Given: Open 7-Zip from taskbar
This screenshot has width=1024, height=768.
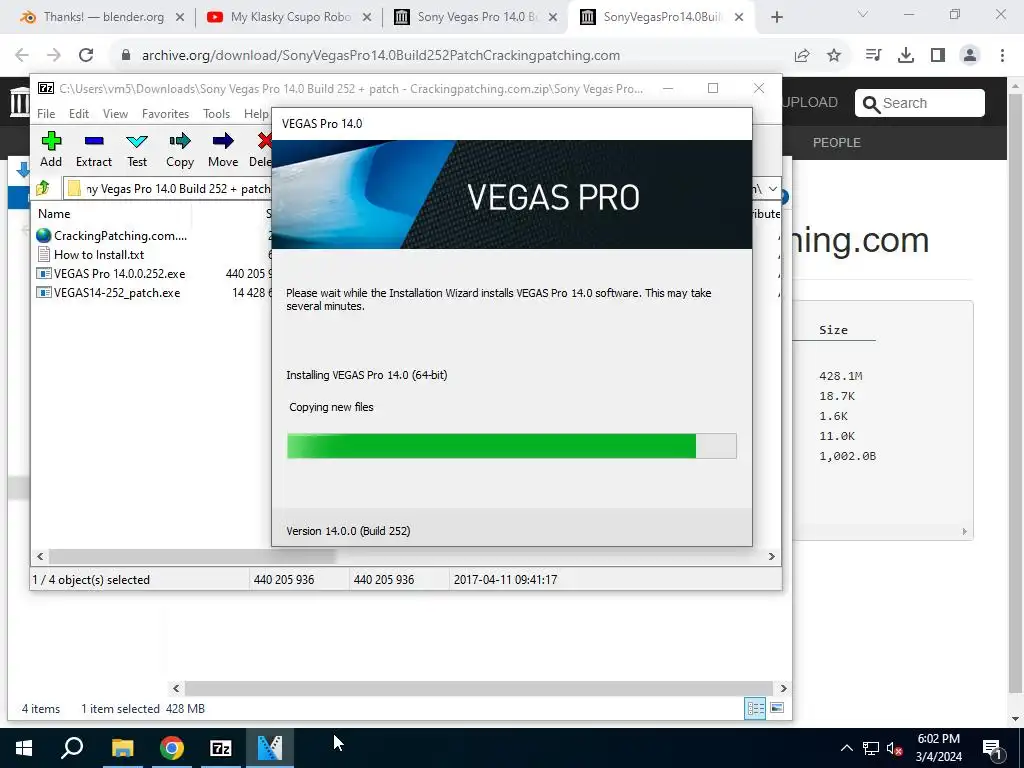Looking at the screenshot, I should [x=221, y=748].
